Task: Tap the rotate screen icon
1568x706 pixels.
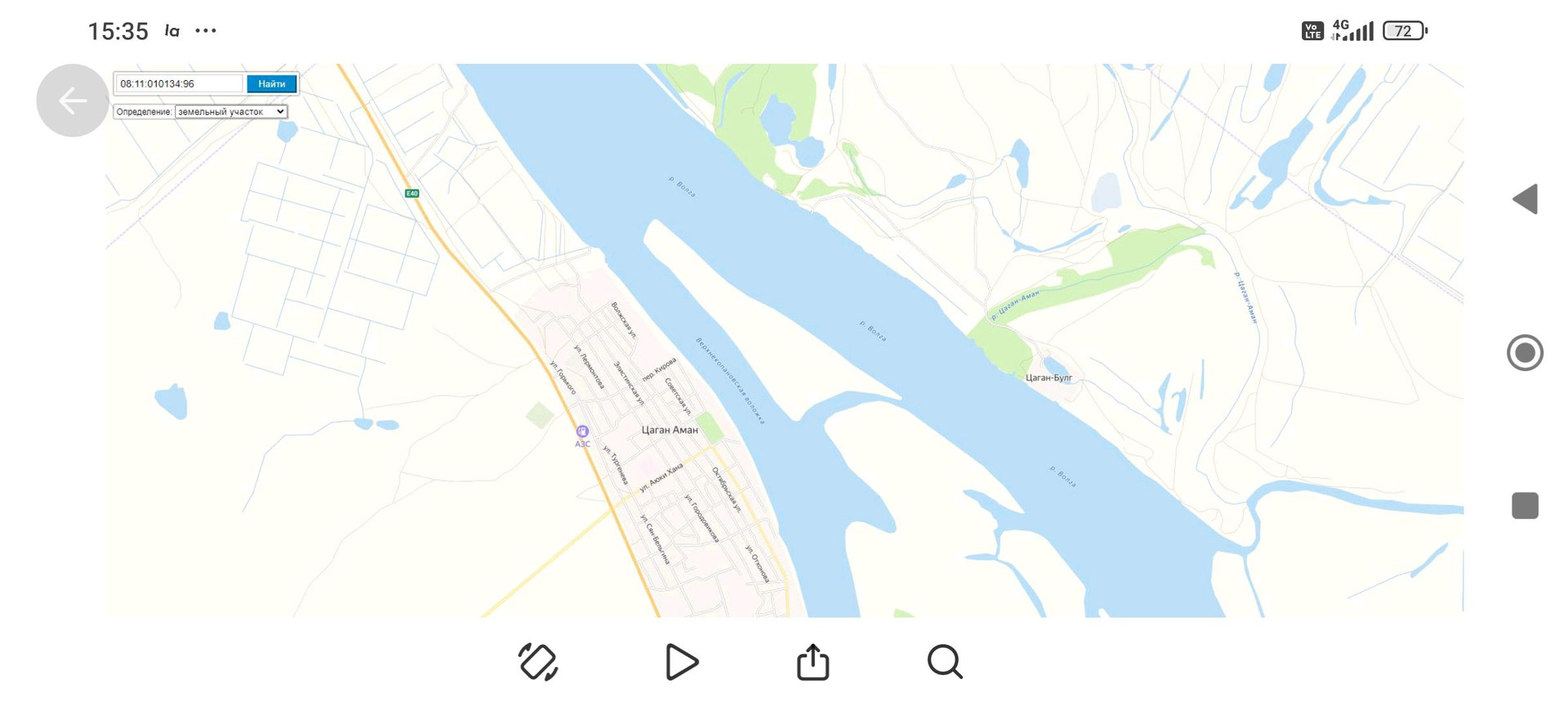Action: 538,662
